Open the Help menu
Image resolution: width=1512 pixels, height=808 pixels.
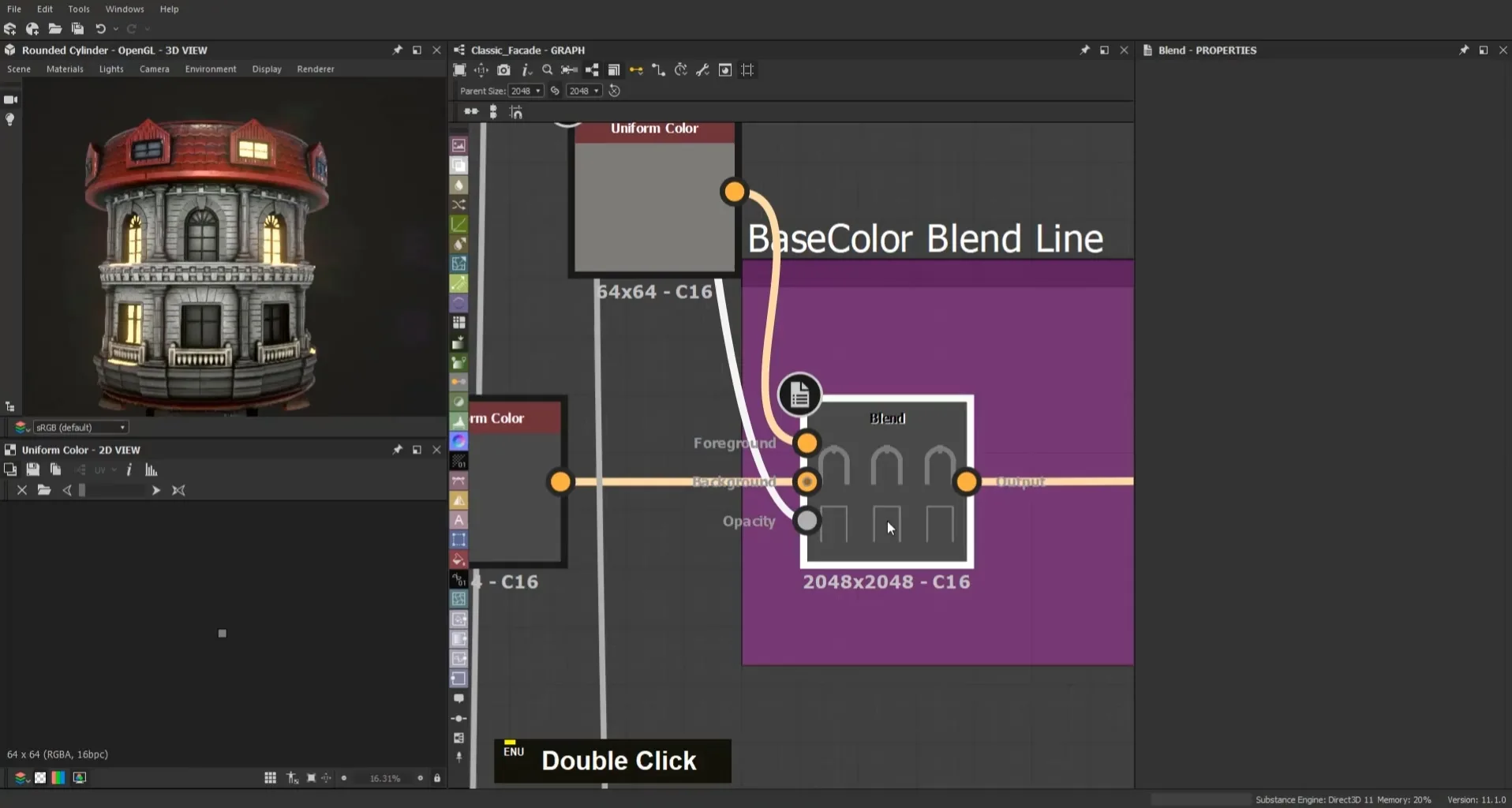click(x=169, y=9)
